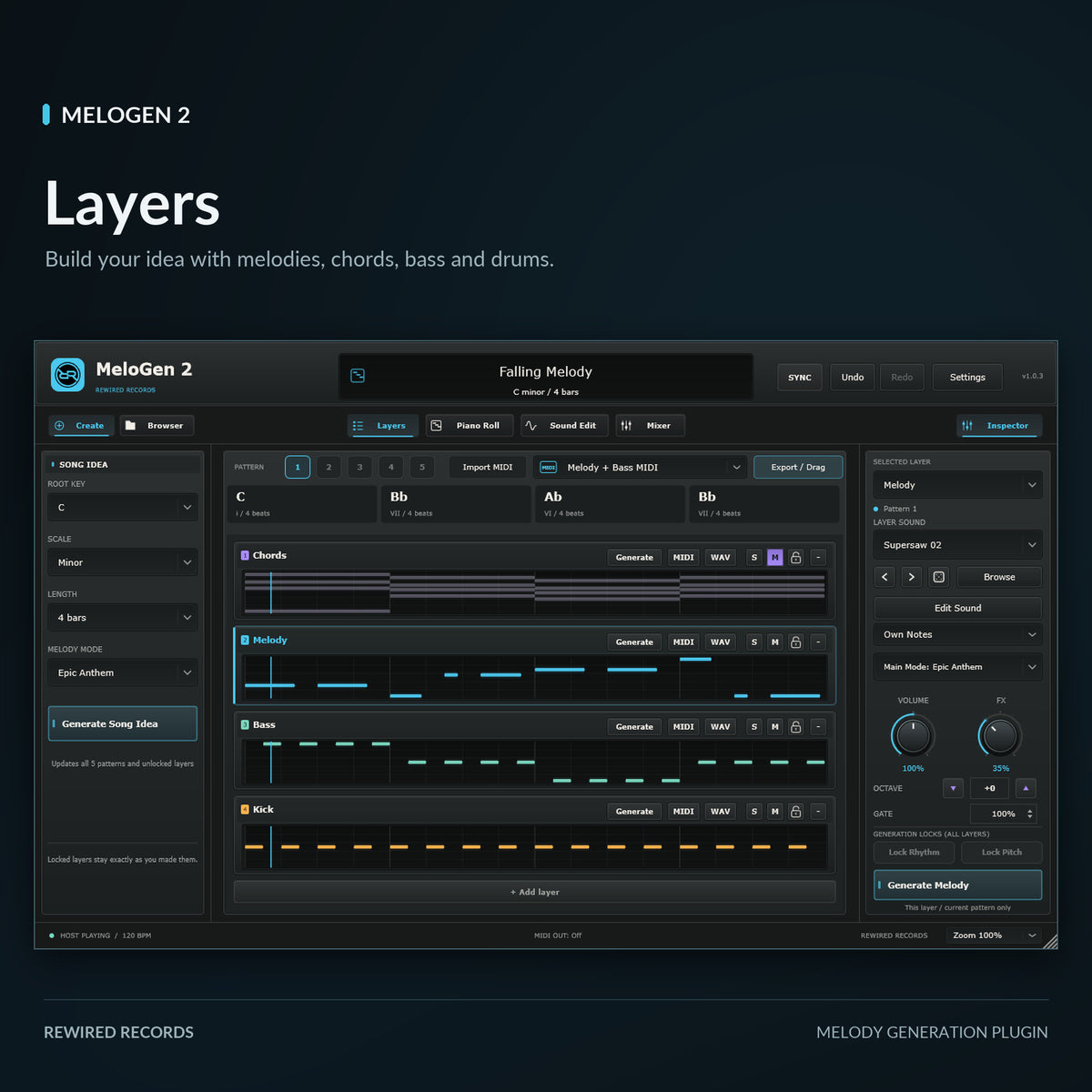
Task: Click Generate Song Idea button
Action: 123,723
